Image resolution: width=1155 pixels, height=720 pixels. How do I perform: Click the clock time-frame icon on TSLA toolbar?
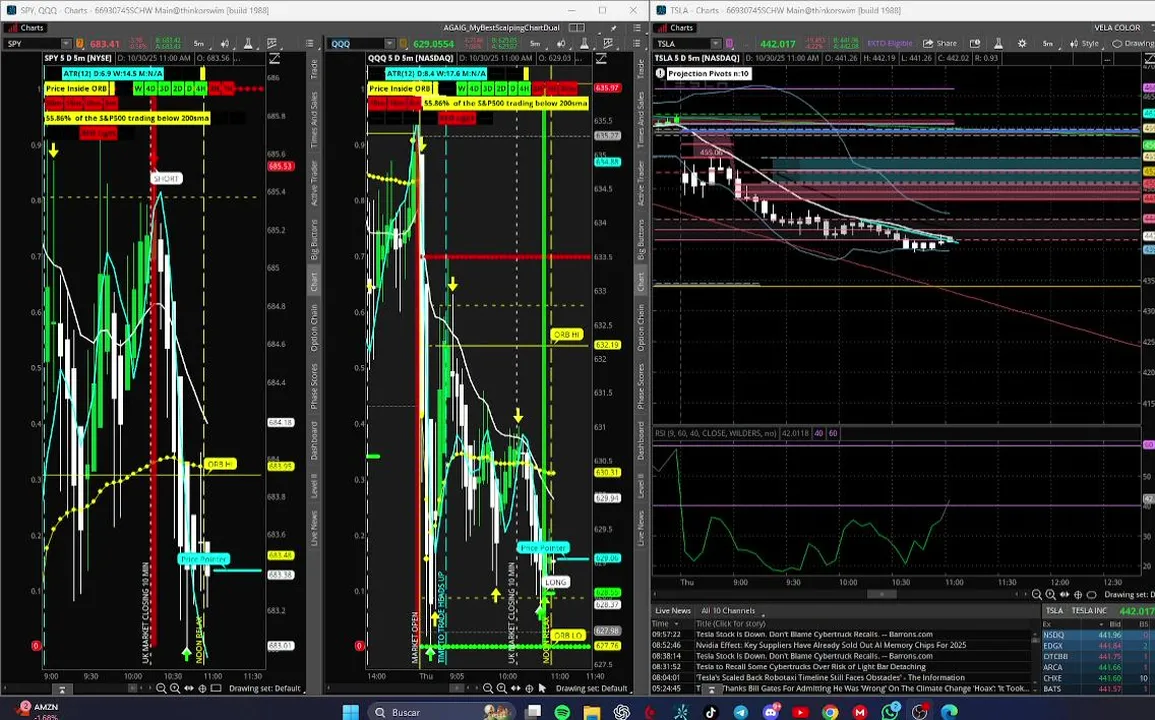tap(975, 43)
